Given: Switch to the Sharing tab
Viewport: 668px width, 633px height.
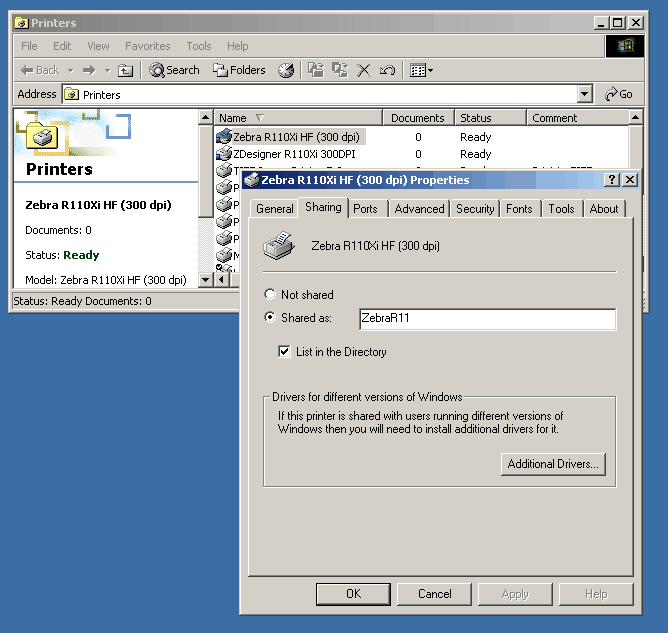Looking at the screenshot, I should click(x=323, y=207).
